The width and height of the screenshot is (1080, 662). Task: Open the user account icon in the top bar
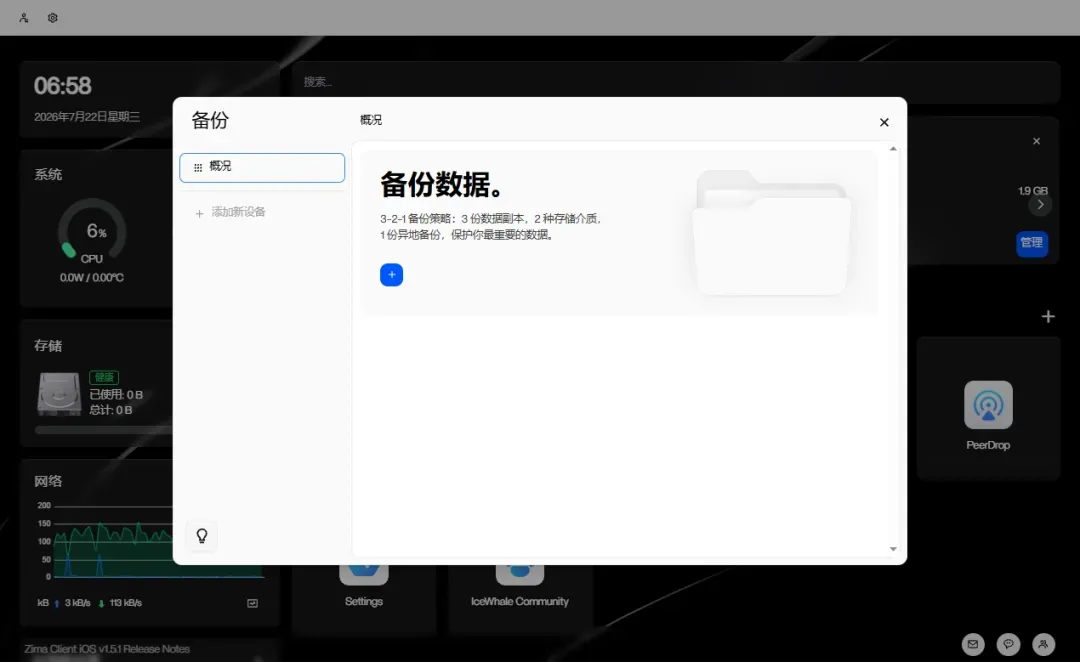tap(23, 18)
